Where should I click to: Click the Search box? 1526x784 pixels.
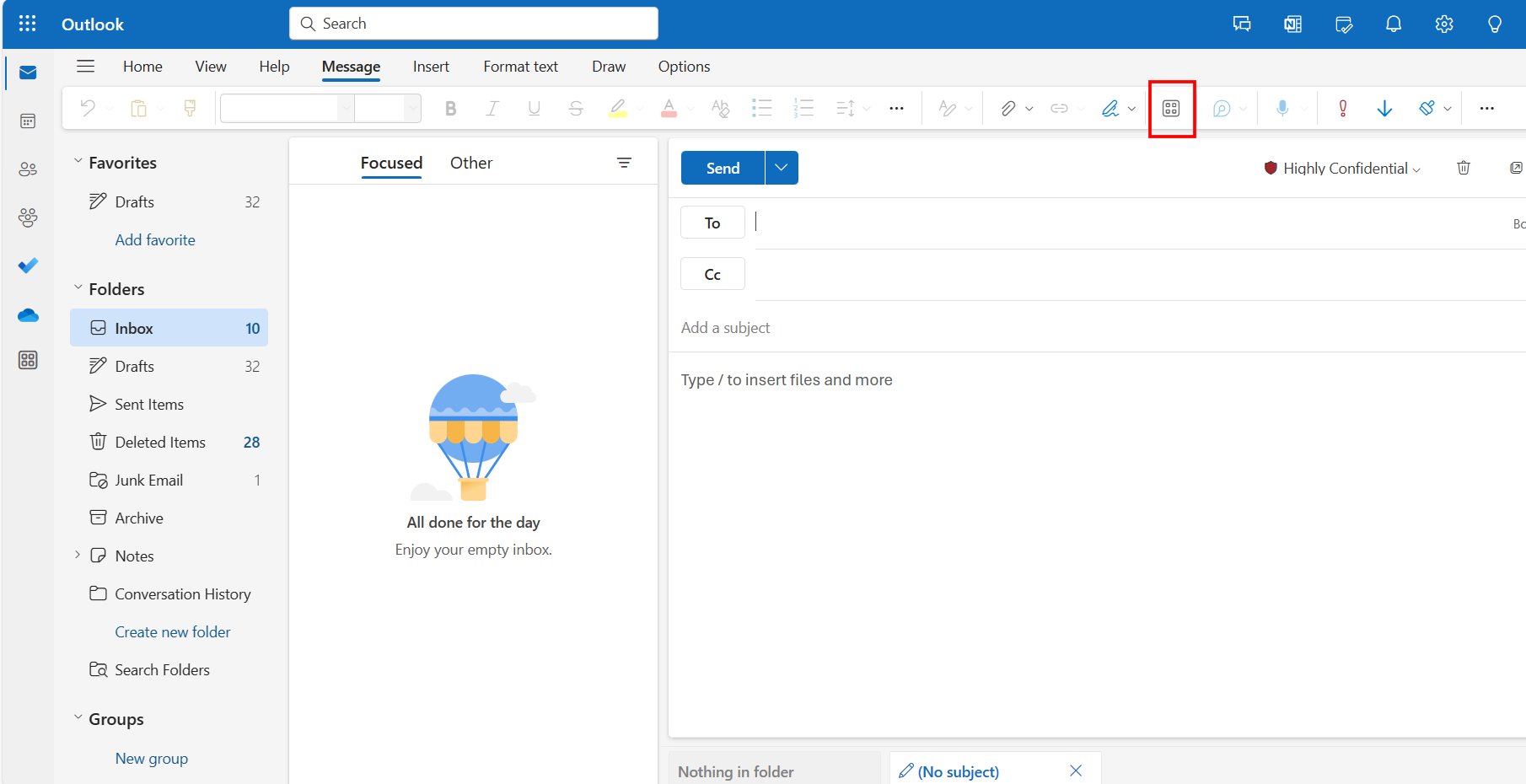tap(474, 24)
